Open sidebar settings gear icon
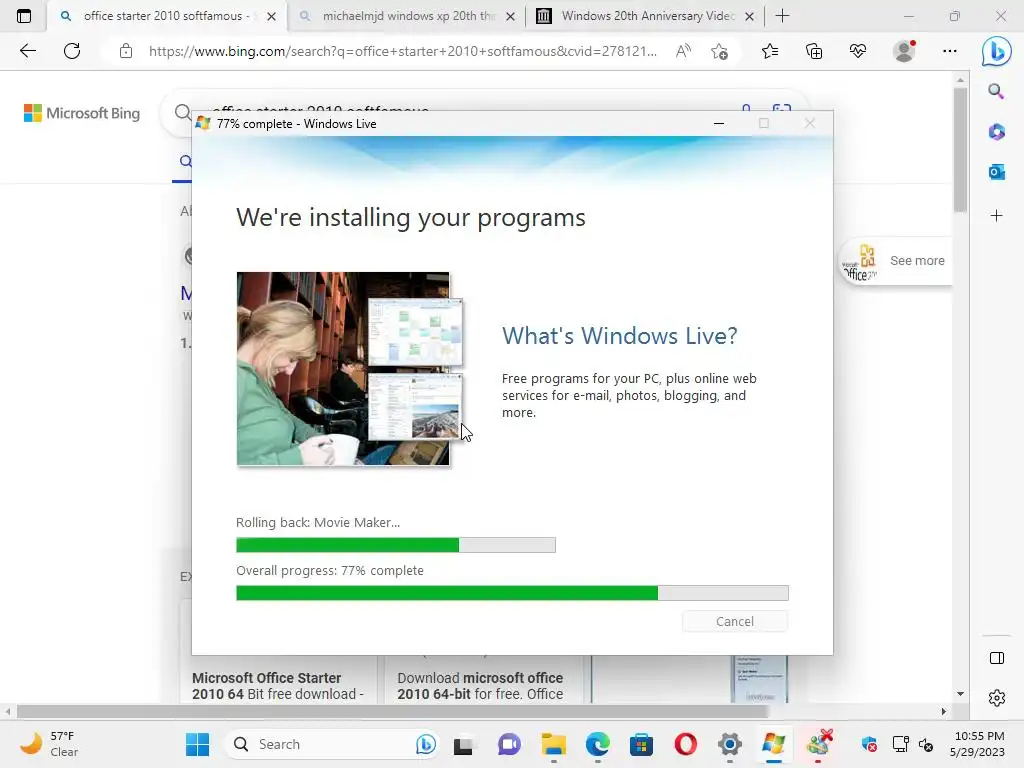 click(997, 697)
